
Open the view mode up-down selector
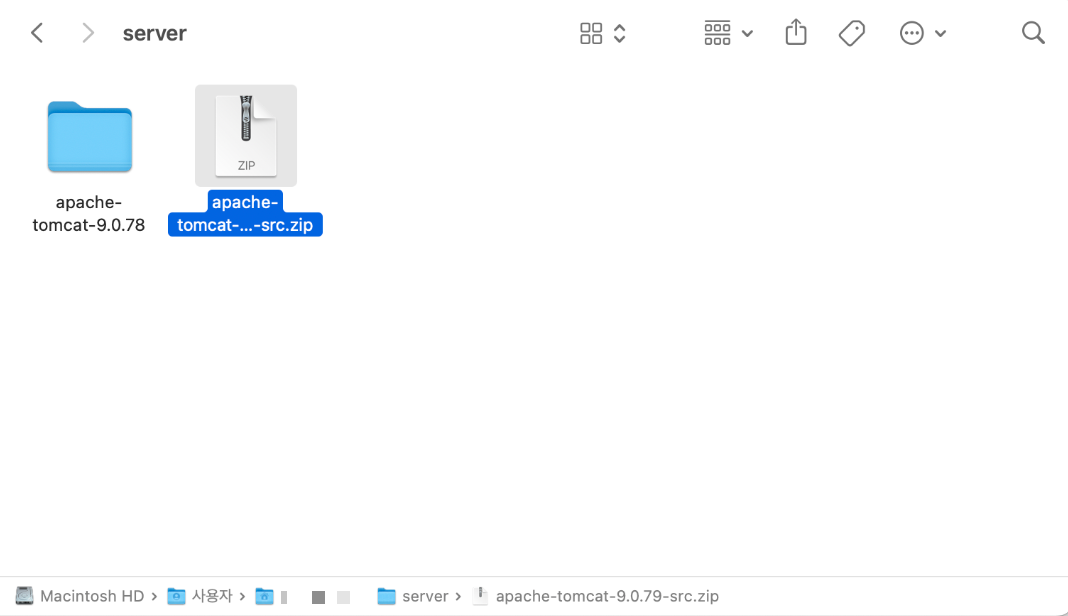619,33
